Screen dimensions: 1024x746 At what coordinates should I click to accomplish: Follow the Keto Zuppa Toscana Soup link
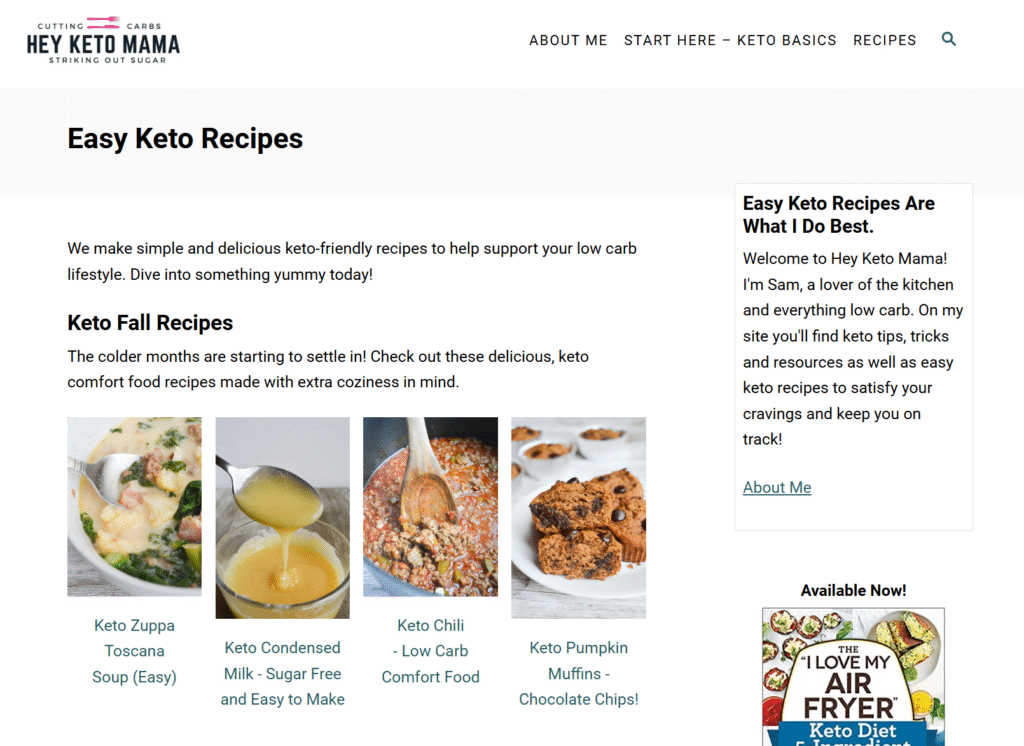[x=134, y=651]
